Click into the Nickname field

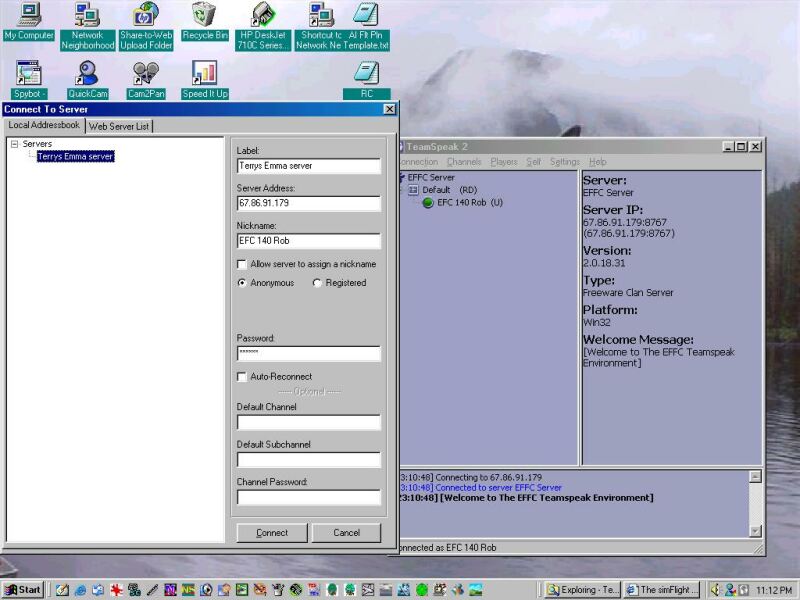(x=309, y=241)
